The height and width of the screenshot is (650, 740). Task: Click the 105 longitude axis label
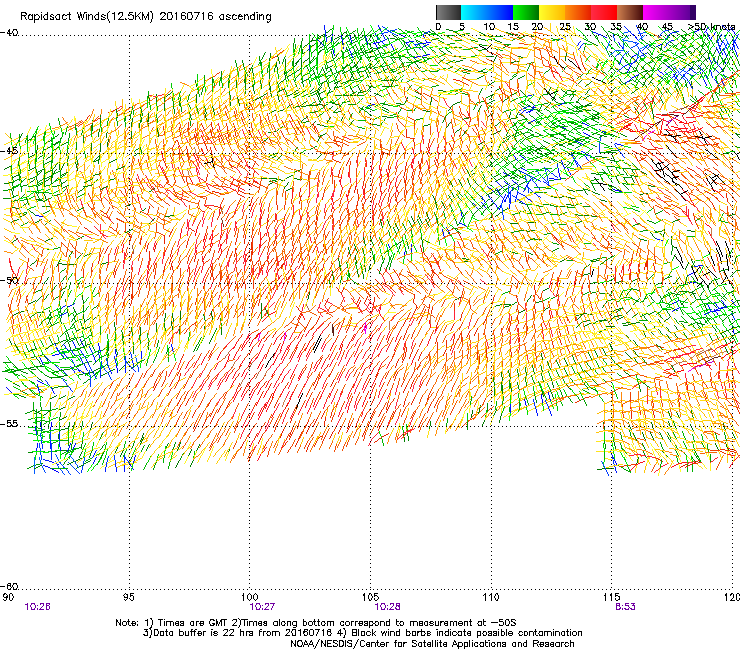[x=370, y=597]
